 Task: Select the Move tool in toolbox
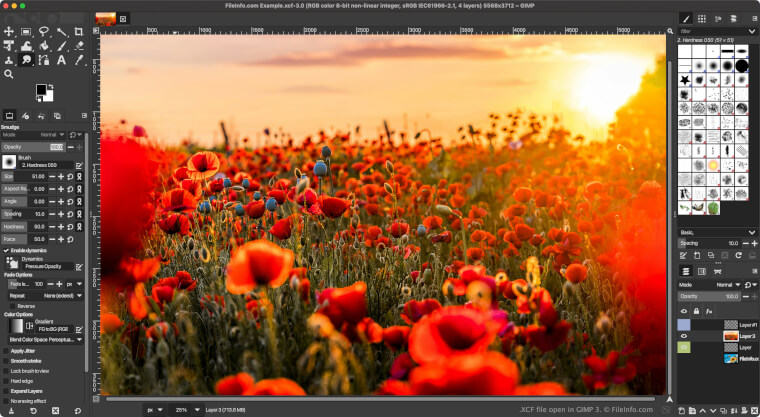pyautogui.click(x=9, y=32)
